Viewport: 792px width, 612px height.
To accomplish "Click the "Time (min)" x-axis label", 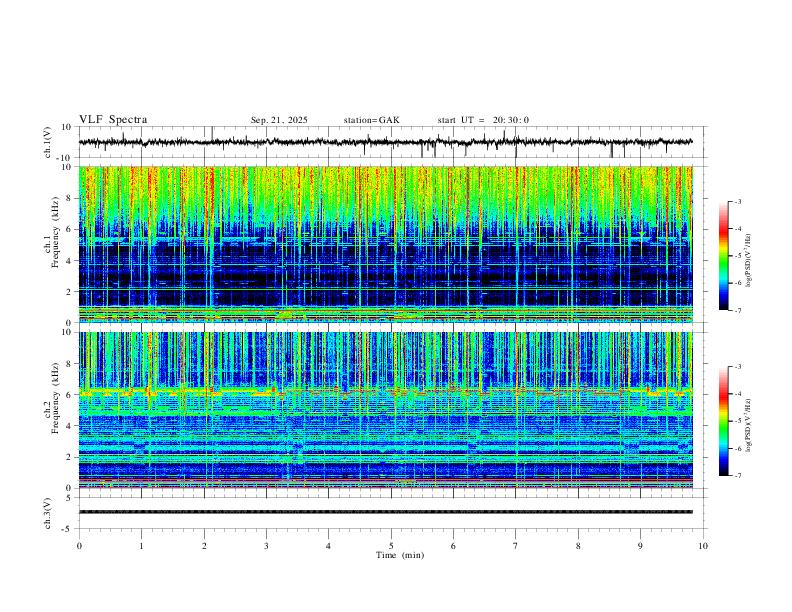I will [x=400, y=555].
